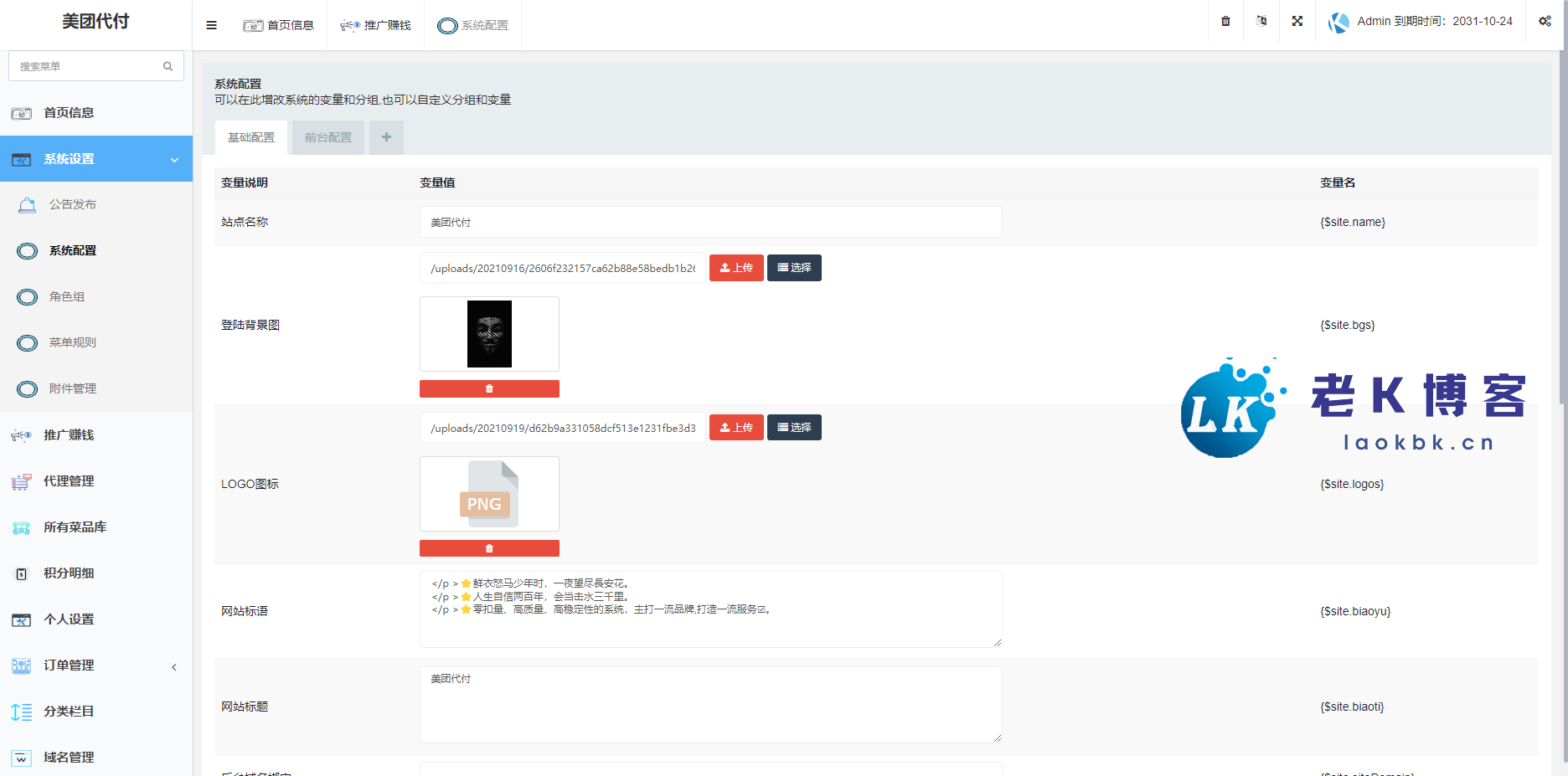This screenshot has height=776, width=1568.
Task: Open the Admin user dropdown
Action: (1422, 22)
